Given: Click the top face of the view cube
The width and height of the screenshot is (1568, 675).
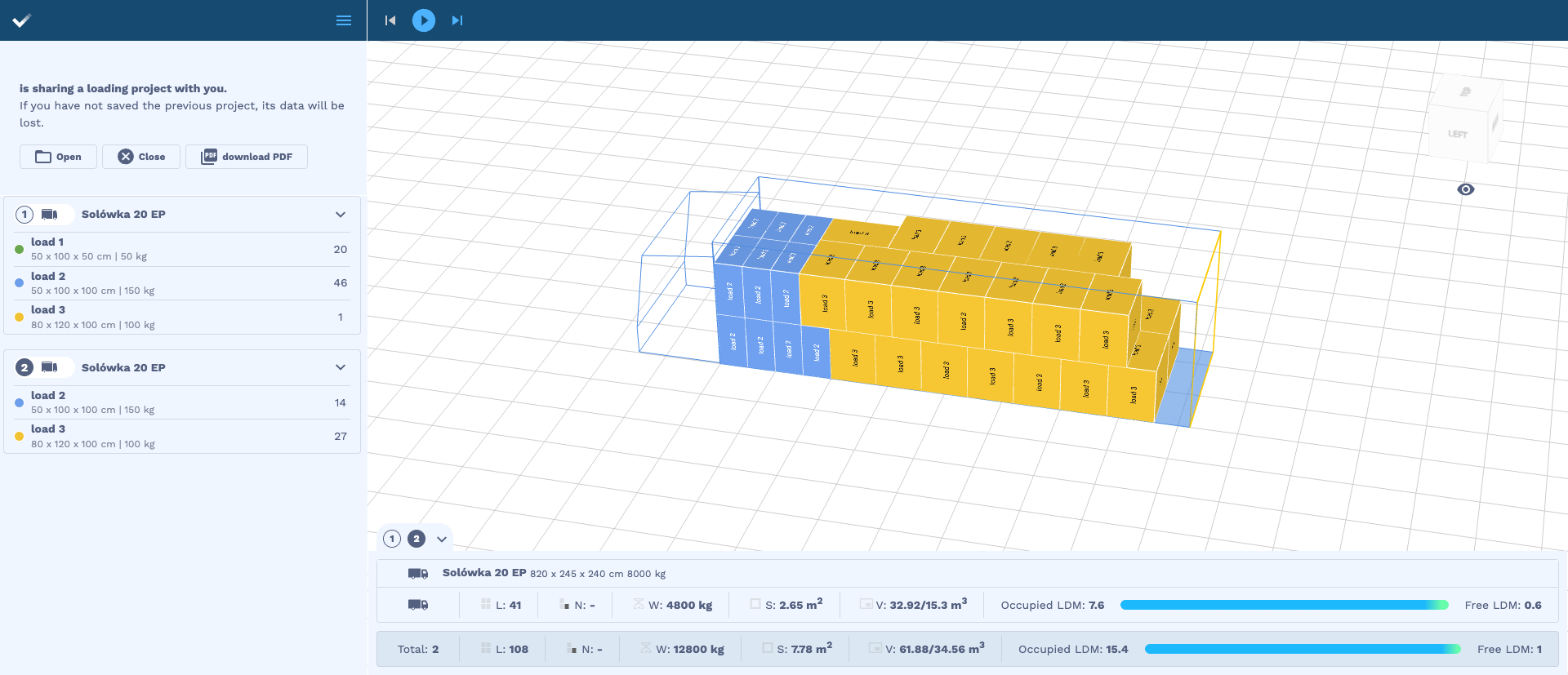Looking at the screenshot, I should (1466, 91).
